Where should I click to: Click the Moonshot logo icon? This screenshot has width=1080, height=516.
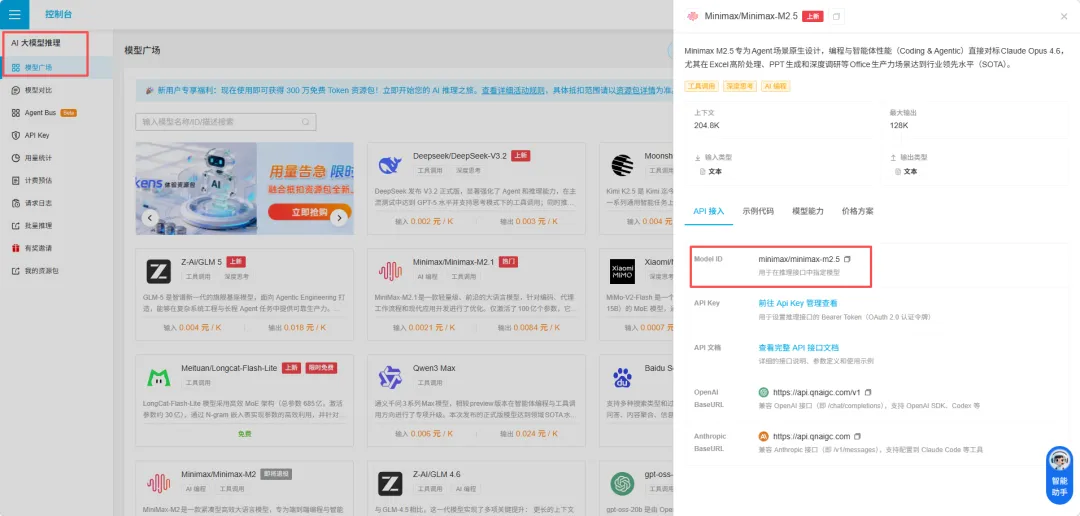tap(623, 165)
